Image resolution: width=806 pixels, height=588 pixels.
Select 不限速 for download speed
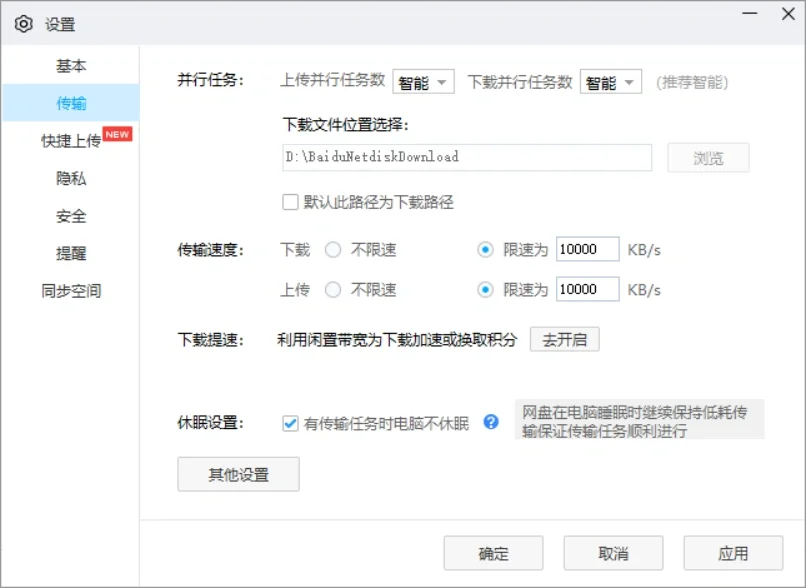pyautogui.click(x=332, y=250)
